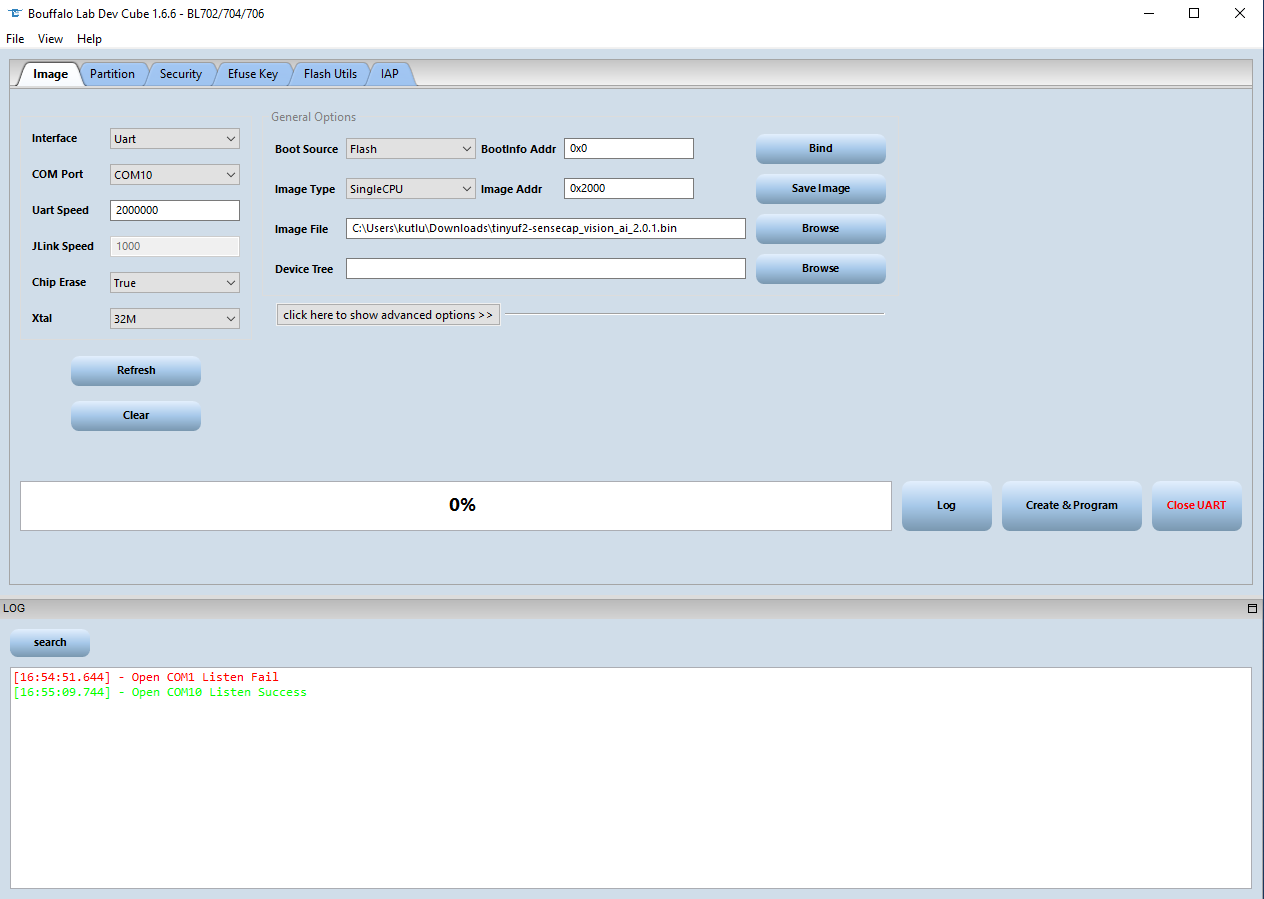Refresh the COM port list
This screenshot has width=1264, height=899.
tap(135, 370)
